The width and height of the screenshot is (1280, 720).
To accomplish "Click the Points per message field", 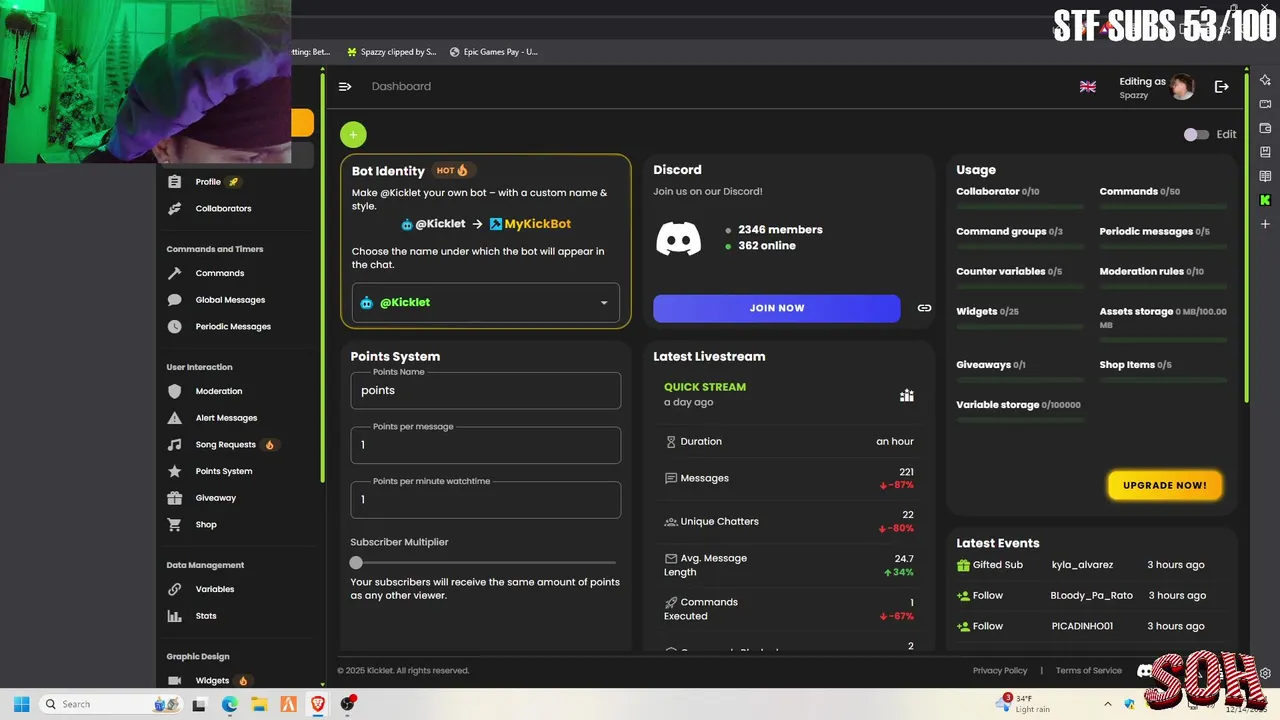I will 485,445.
